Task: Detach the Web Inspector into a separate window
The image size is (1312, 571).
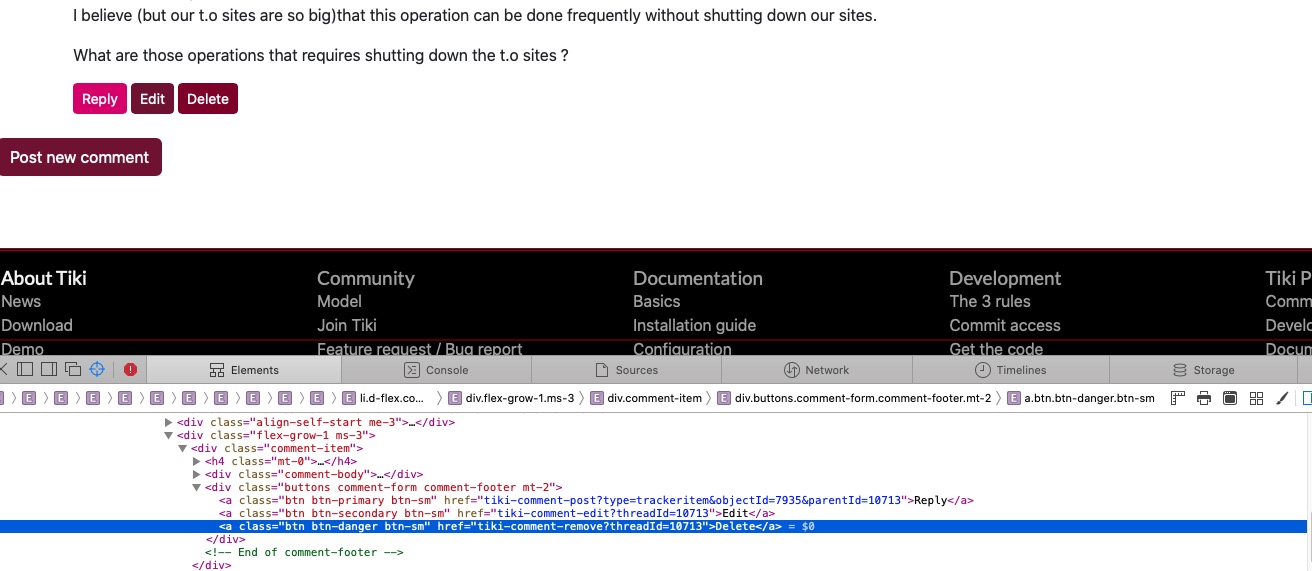Action: coord(72,370)
